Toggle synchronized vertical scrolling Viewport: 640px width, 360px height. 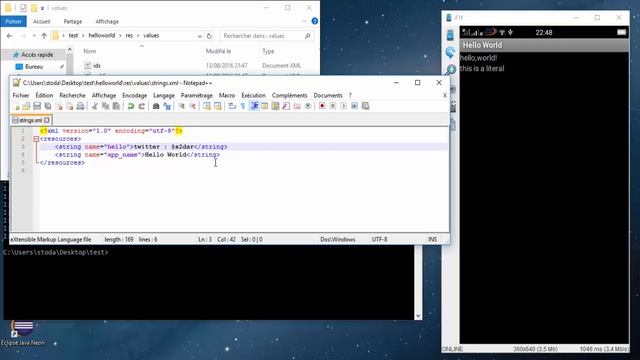tap(207, 106)
